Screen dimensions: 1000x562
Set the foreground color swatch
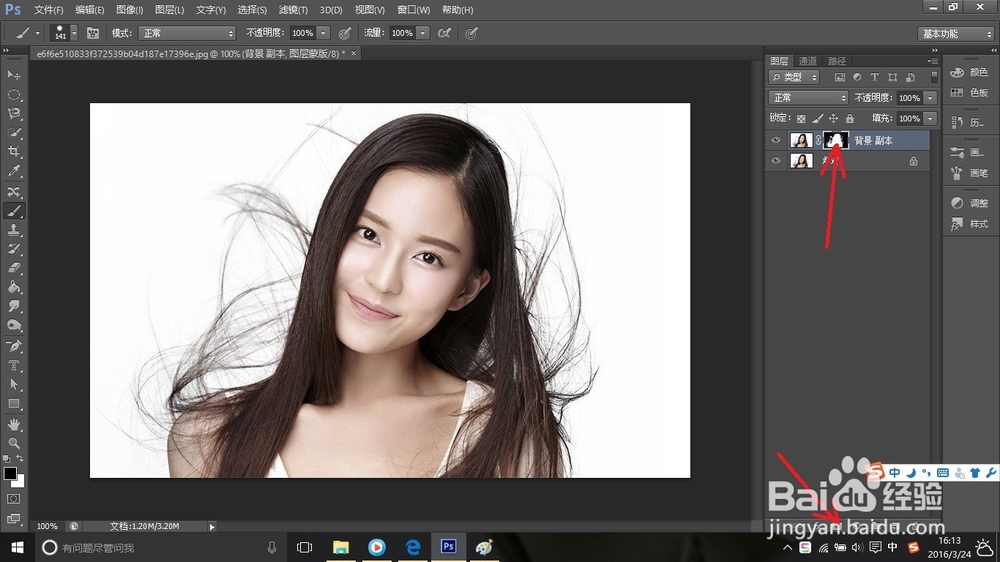point(10,473)
